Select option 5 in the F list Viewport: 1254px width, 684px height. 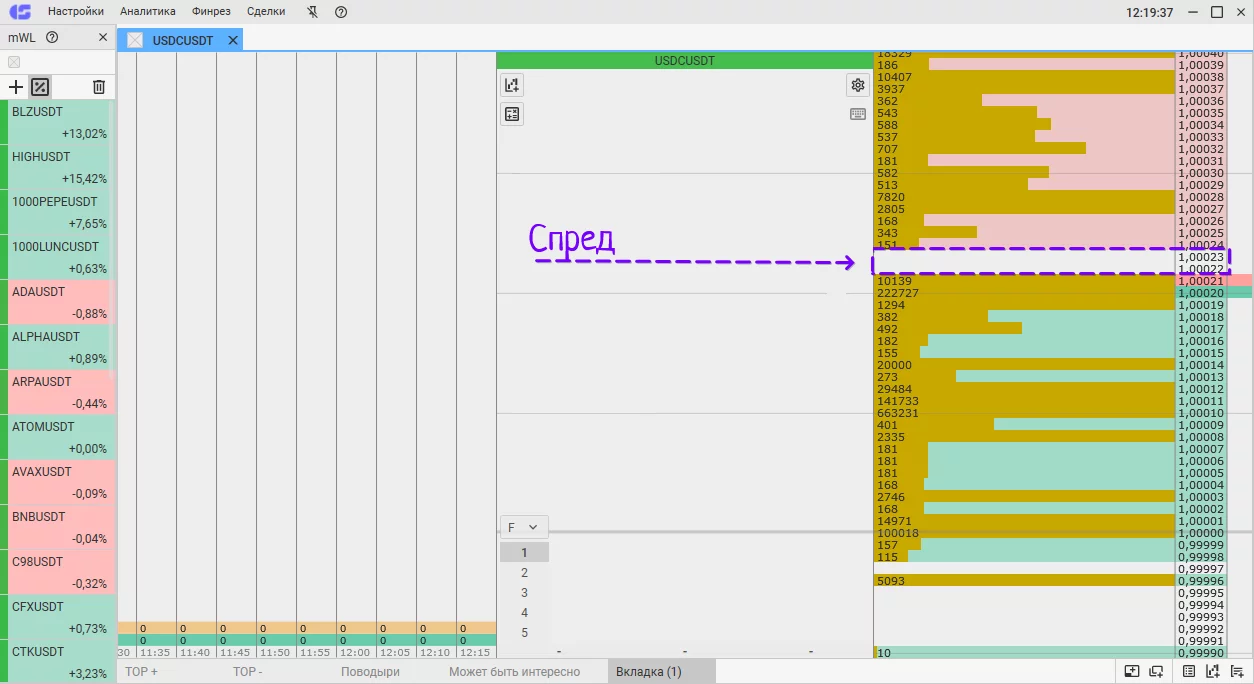click(x=524, y=633)
